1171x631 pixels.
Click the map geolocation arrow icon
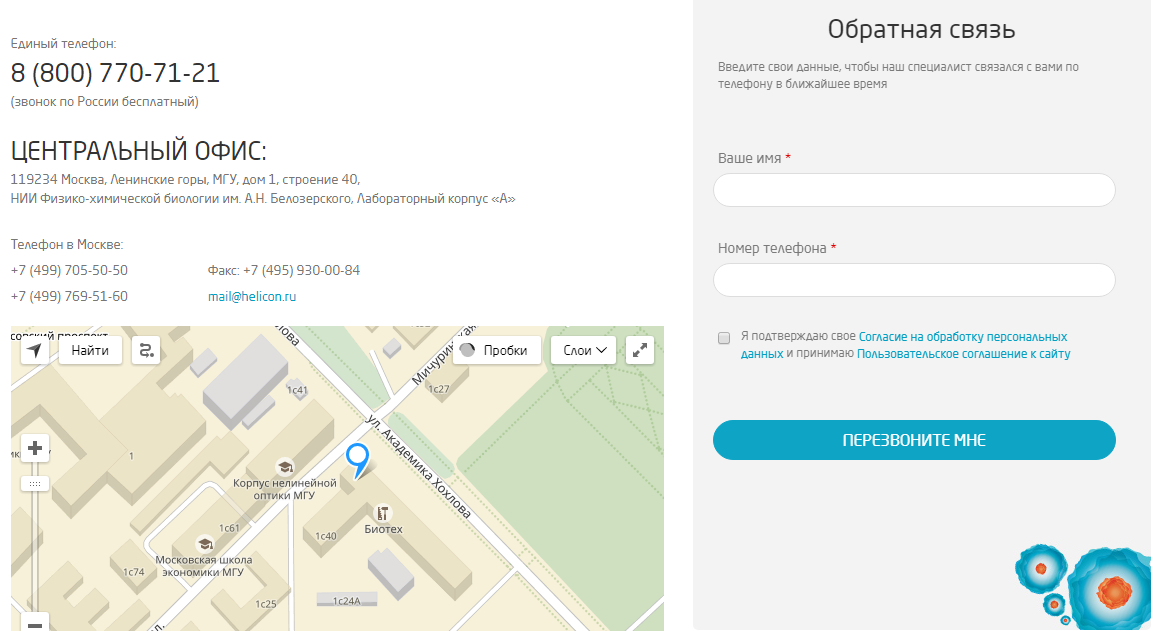(x=35, y=350)
